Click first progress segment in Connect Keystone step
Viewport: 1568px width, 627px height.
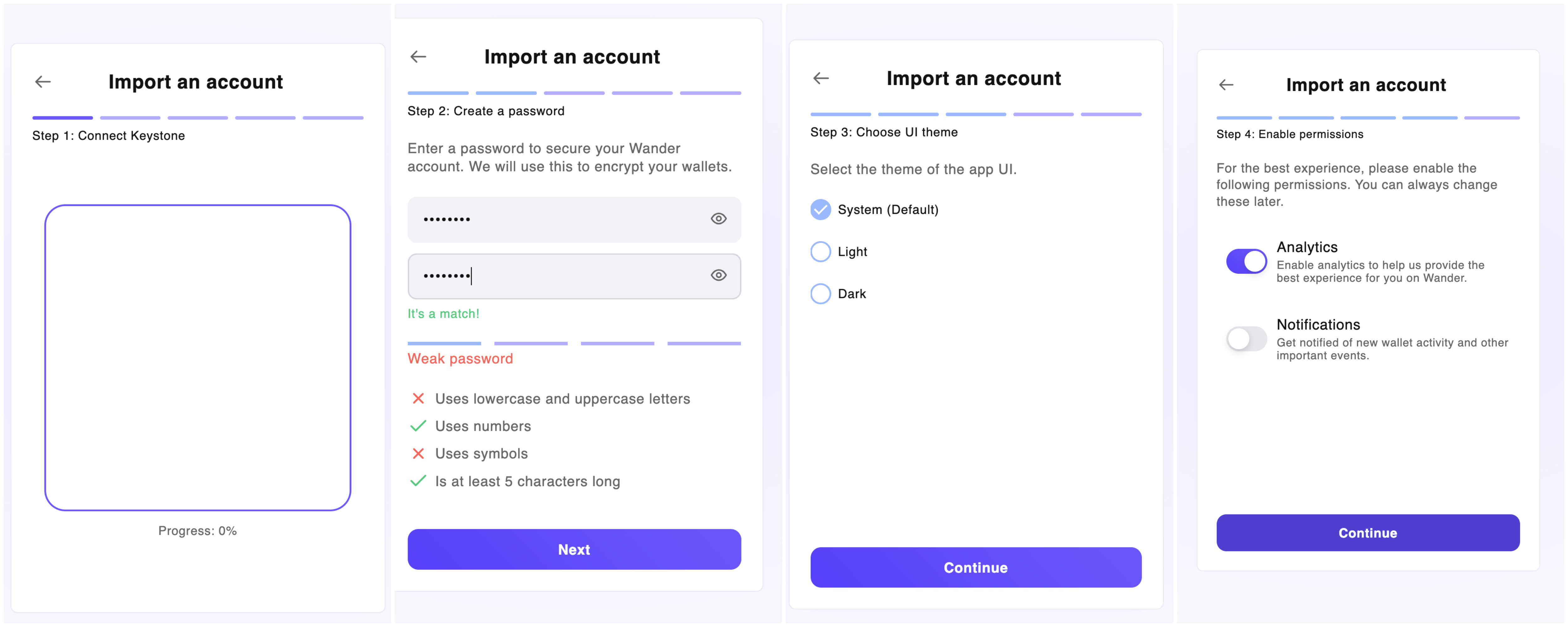point(63,118)
